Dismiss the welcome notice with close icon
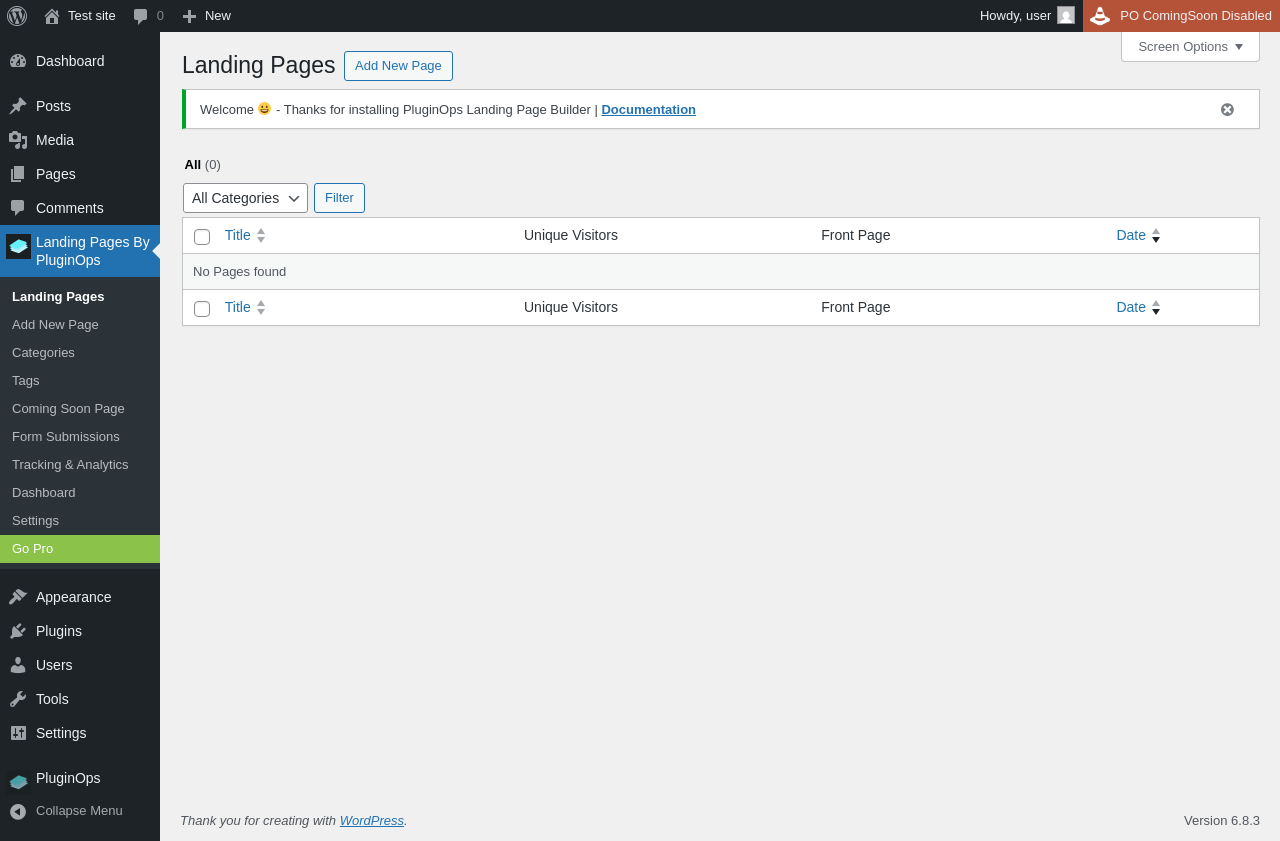The image size is (1280, 841). tap(1227, 110)
